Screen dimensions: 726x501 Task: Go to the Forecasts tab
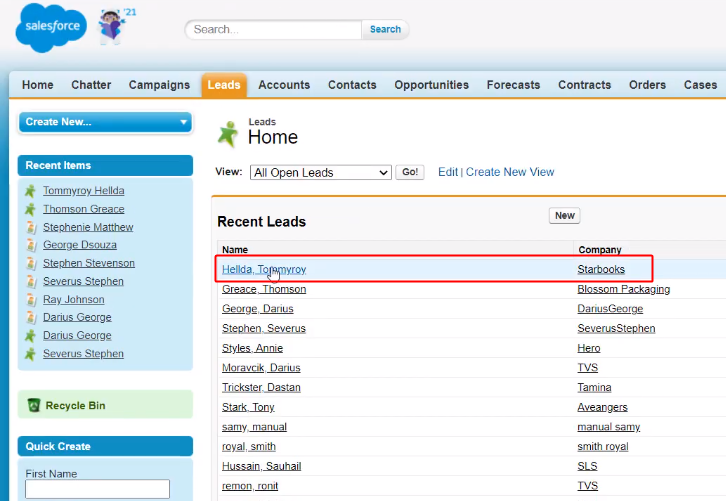click(513, 85)
